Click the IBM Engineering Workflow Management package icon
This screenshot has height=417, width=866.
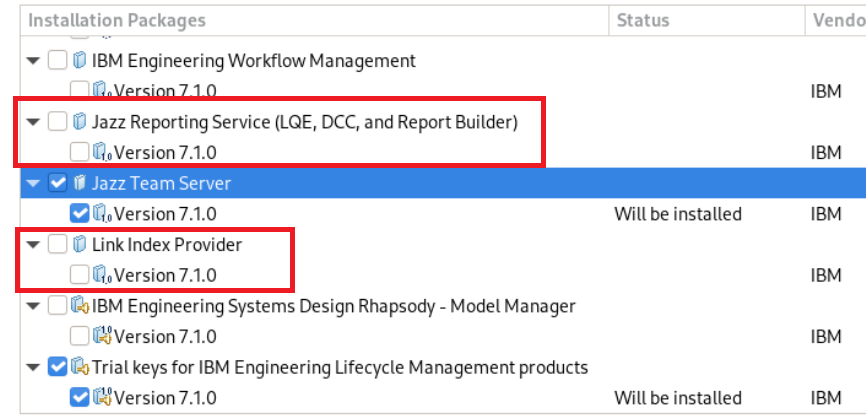(80, 61)
